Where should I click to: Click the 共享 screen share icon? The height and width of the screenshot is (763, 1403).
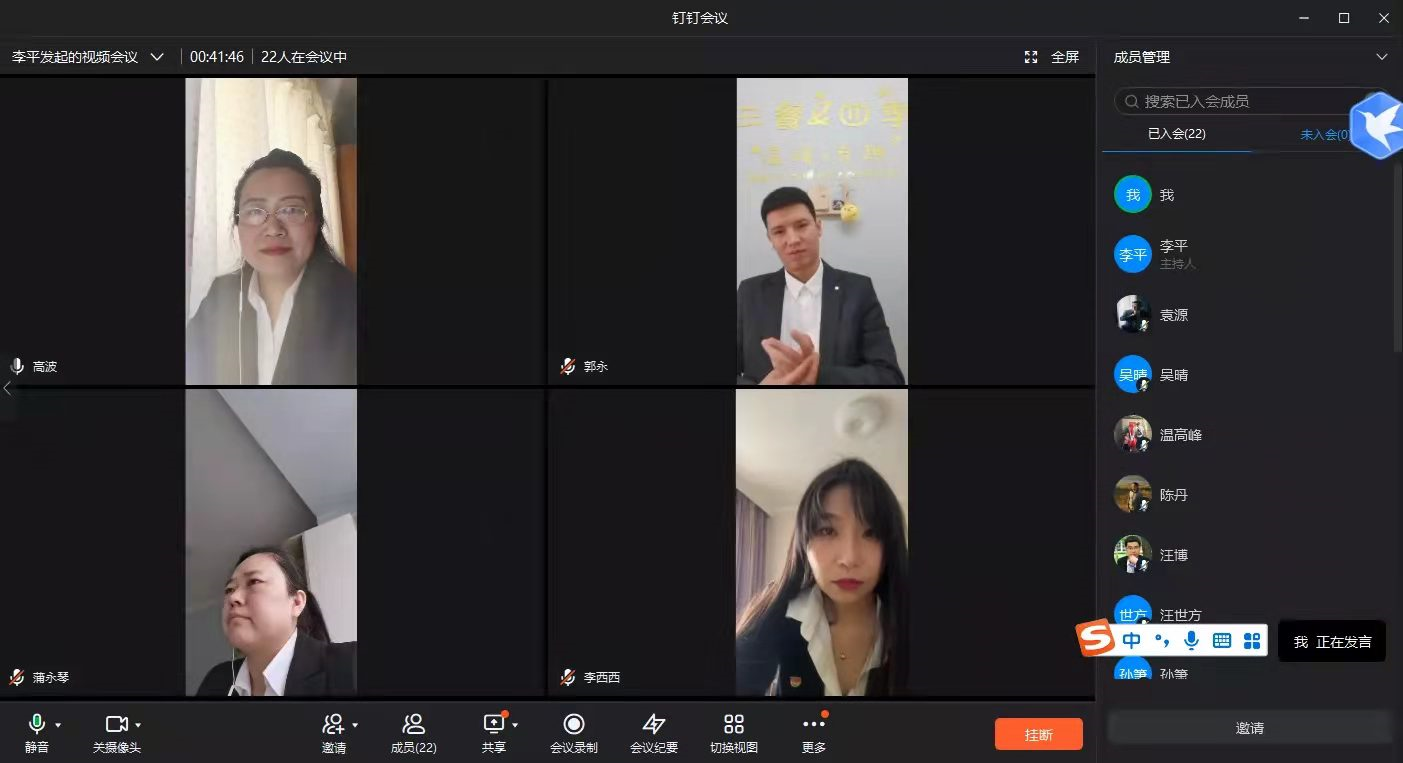click(x=493, y=724)
